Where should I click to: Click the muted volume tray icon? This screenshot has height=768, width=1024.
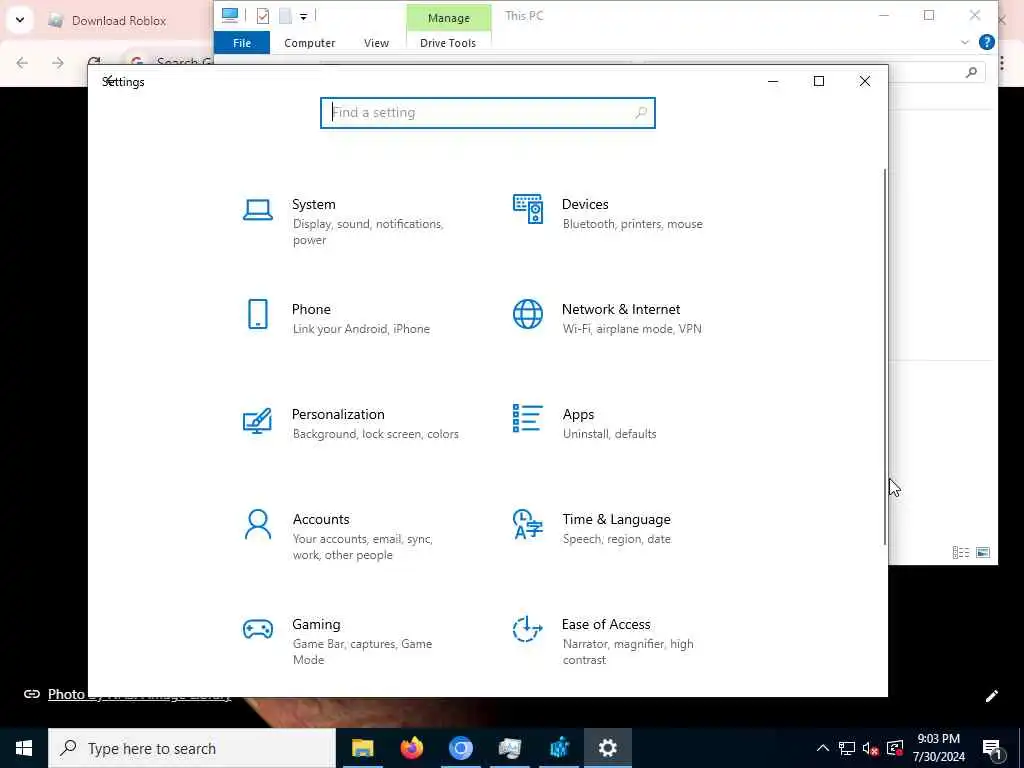click(x=871, y=748)
